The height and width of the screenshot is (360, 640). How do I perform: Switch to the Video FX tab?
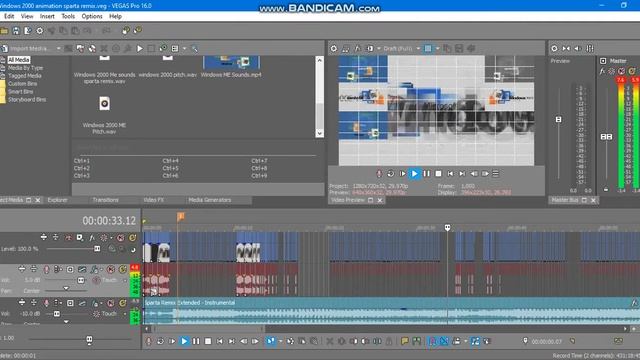[153, 200]
